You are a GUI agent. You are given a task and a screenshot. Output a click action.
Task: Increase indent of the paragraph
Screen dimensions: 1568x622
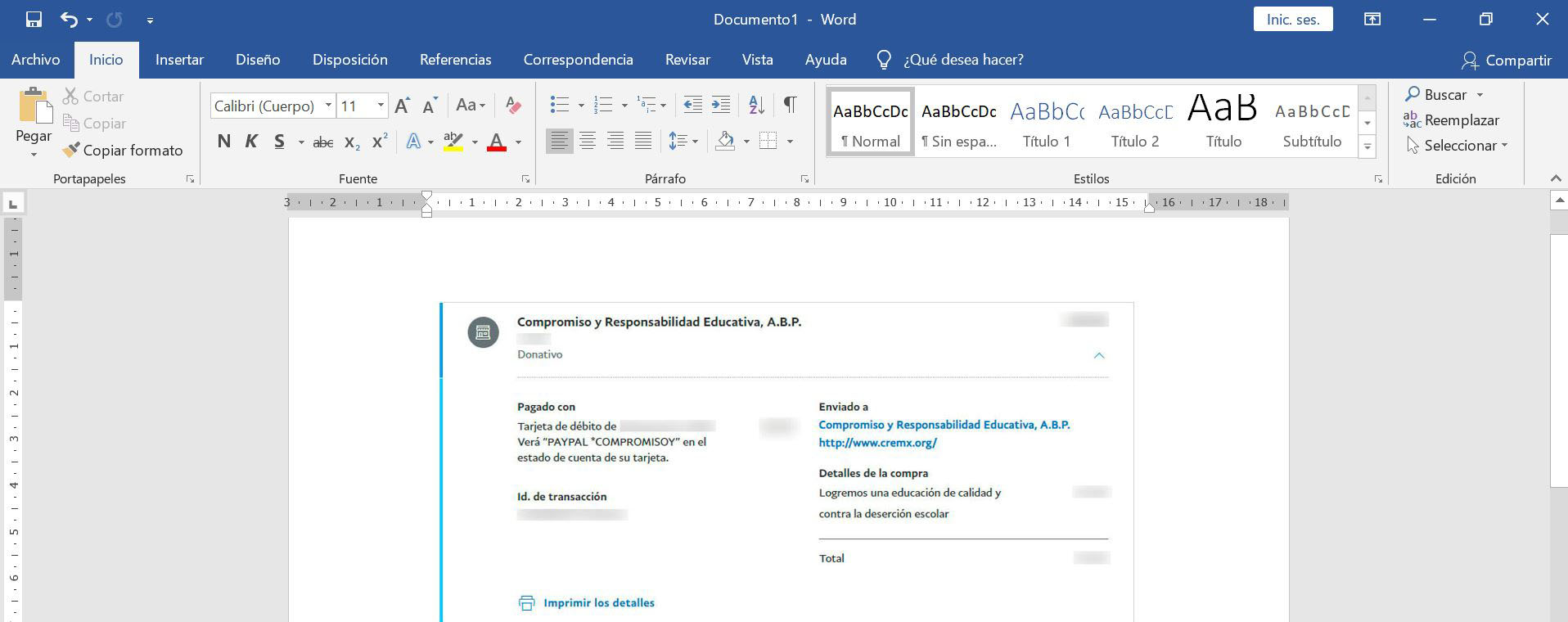(720, 105)
